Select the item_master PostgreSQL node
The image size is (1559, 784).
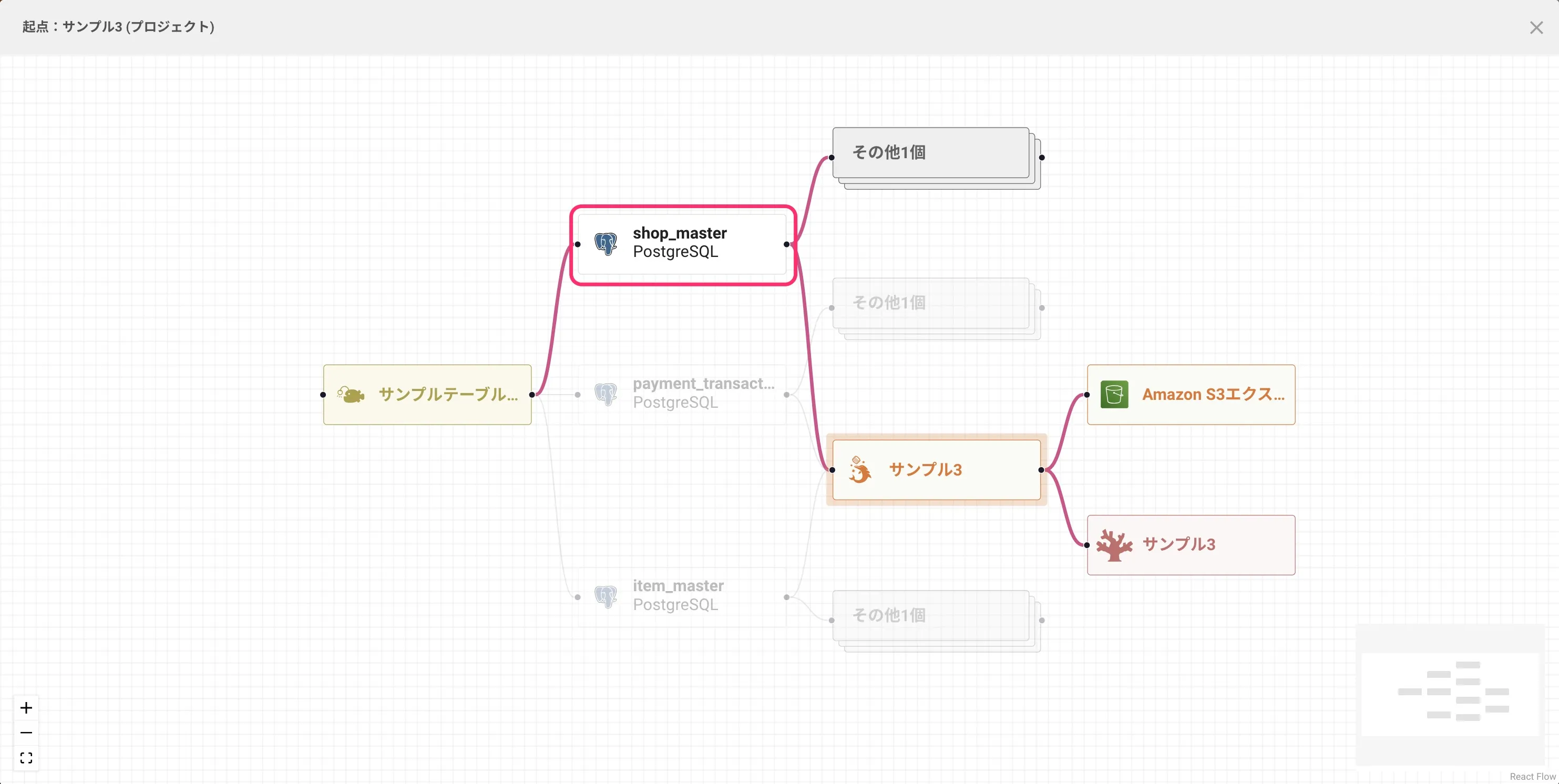click(x=682, y=597)
